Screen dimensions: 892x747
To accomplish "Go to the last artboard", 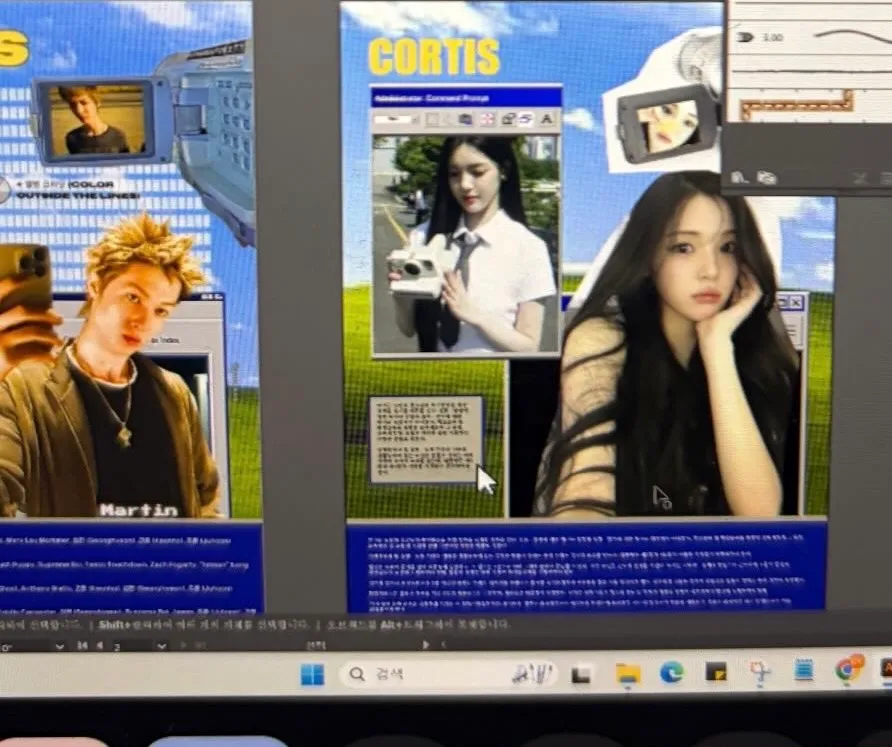I will pyautogui.click(x=200, y=646).
